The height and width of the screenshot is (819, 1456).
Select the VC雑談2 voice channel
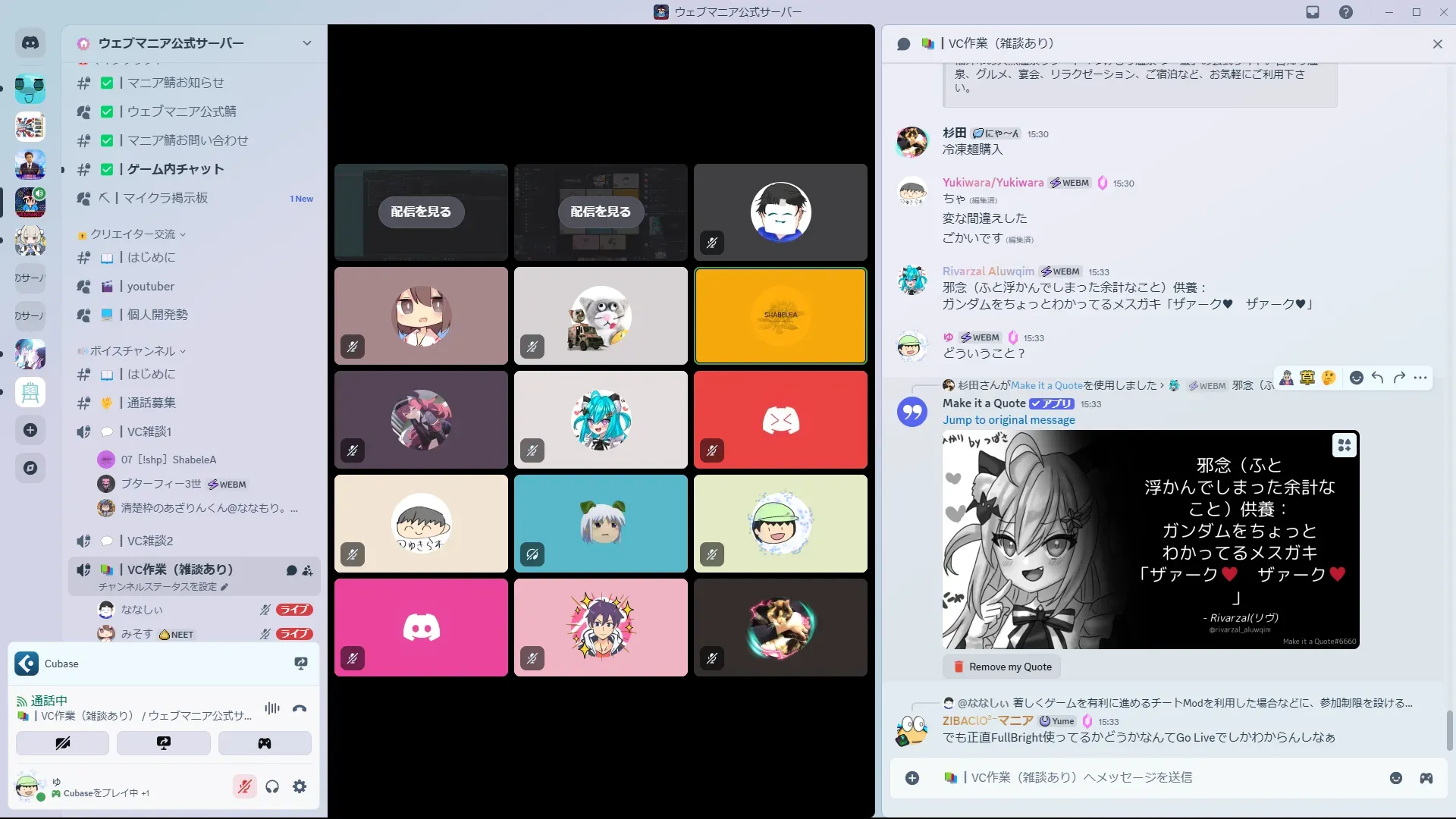click(x=150, y=541)
